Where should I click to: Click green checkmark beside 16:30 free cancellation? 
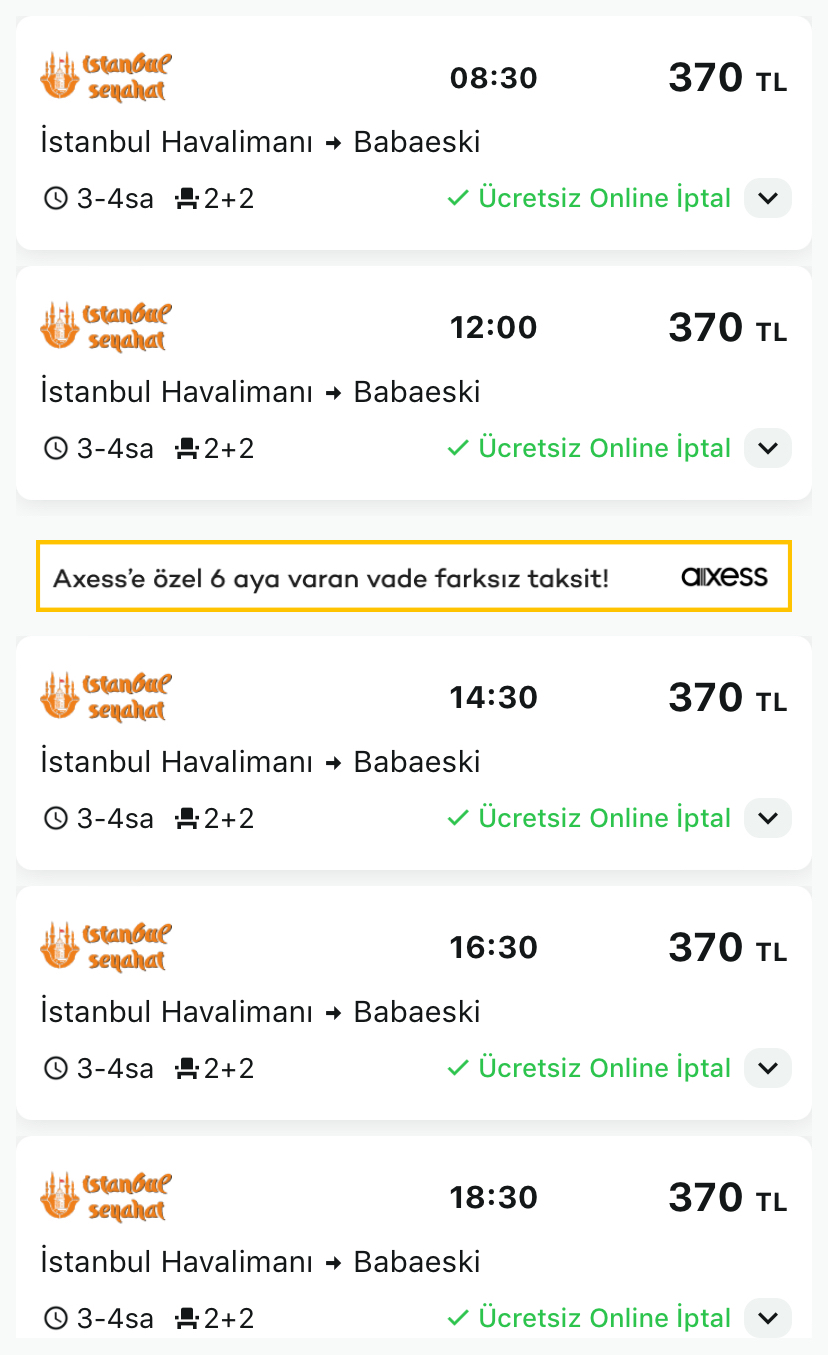(458, 1068)
